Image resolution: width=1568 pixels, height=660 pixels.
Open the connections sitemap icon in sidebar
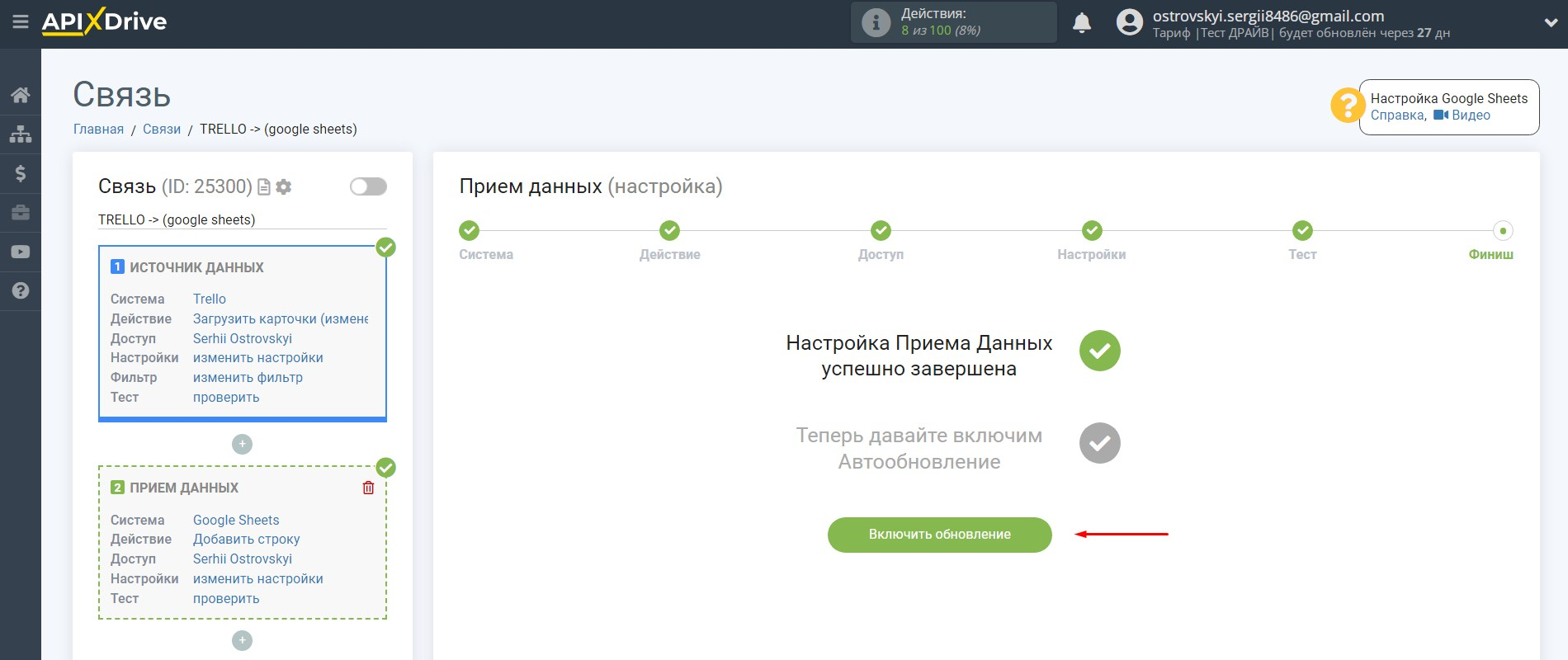21,134
